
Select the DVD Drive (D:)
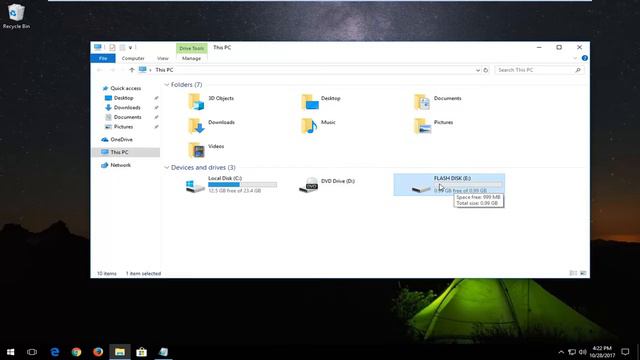(327, 184)
